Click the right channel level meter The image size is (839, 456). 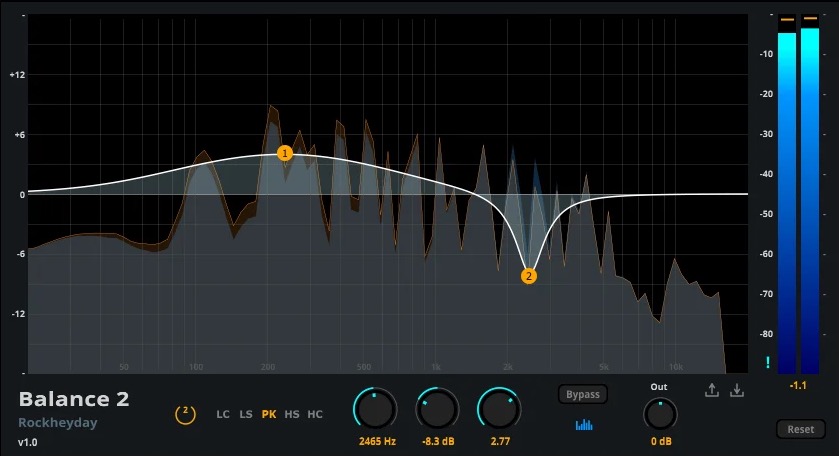810,194
